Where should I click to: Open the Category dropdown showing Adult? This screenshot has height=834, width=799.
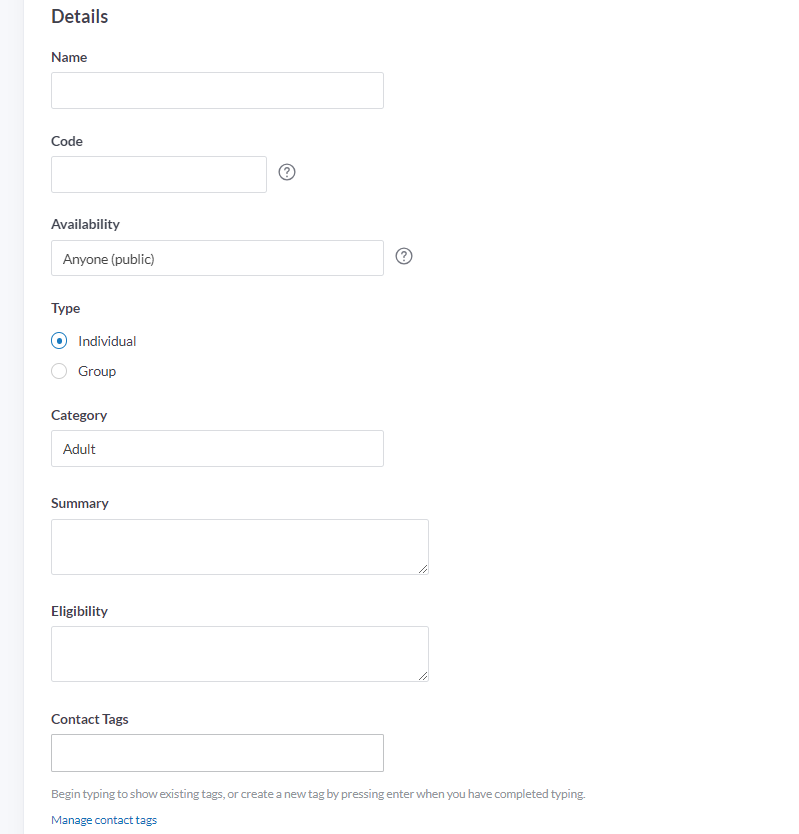[x=217, y=448]
